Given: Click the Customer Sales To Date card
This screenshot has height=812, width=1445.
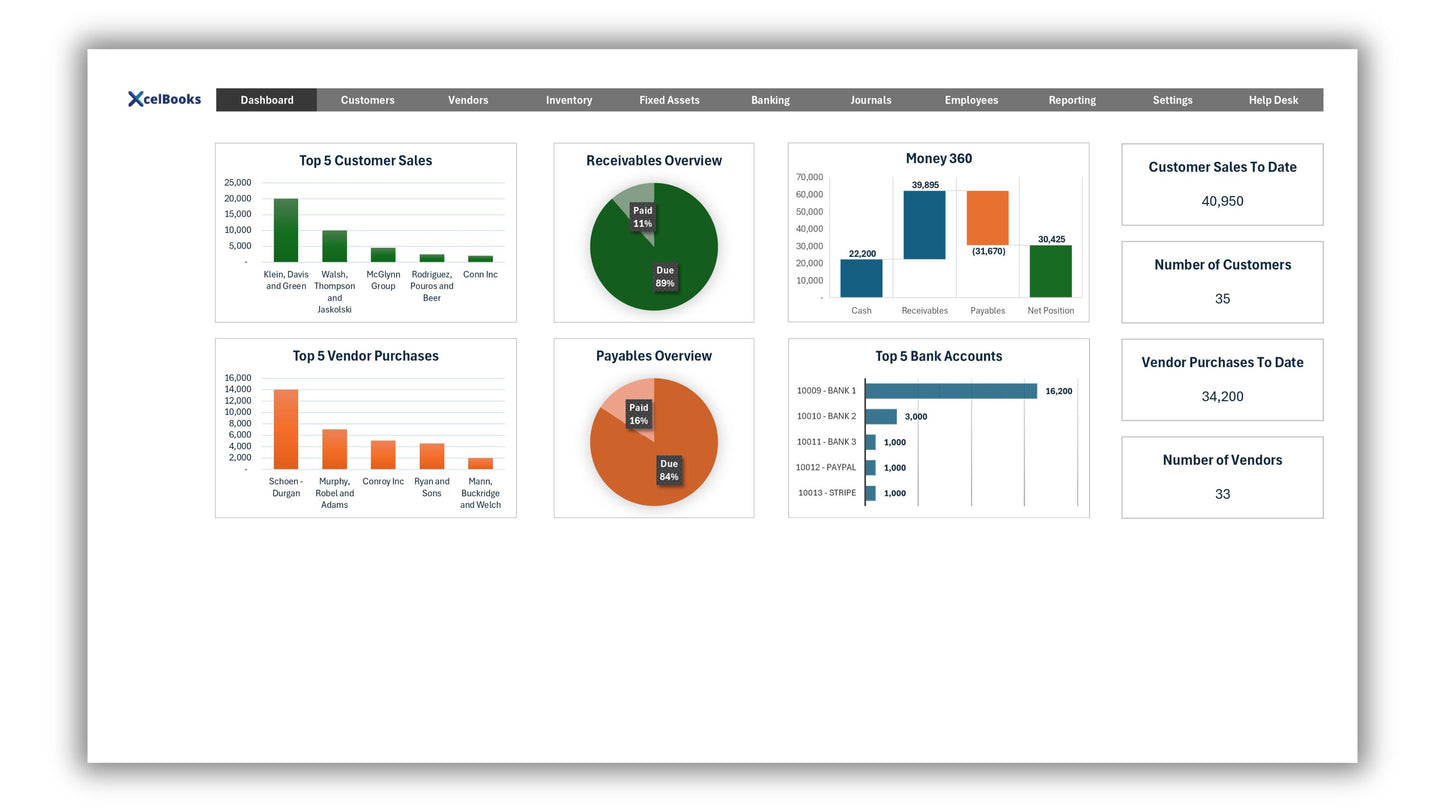Looking at the screenshot, I should (1222, 184).
